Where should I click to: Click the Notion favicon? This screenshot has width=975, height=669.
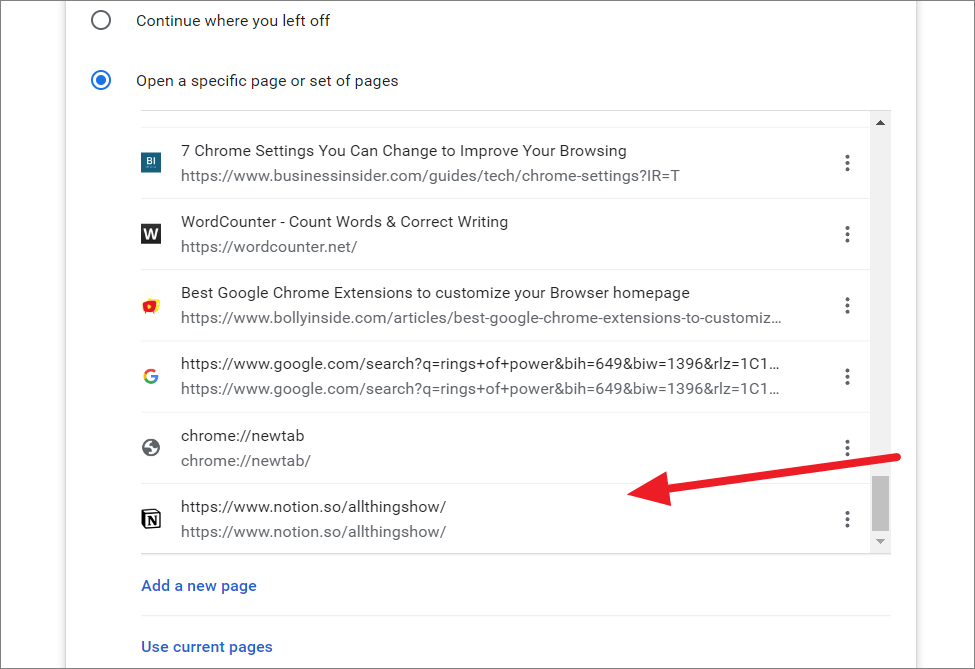[151, 519]
